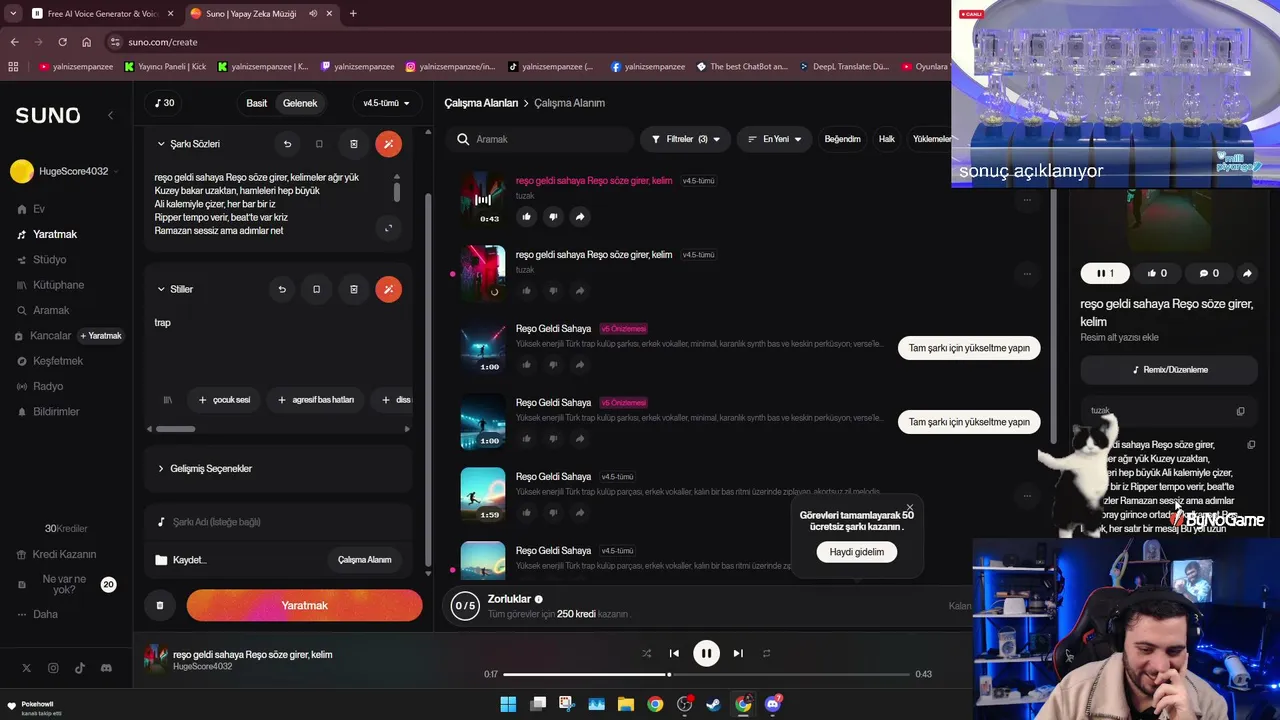Click Haydi gidelim button
Image resolution: width=1280 pixels, height=720 pixels.
point(857,552)
